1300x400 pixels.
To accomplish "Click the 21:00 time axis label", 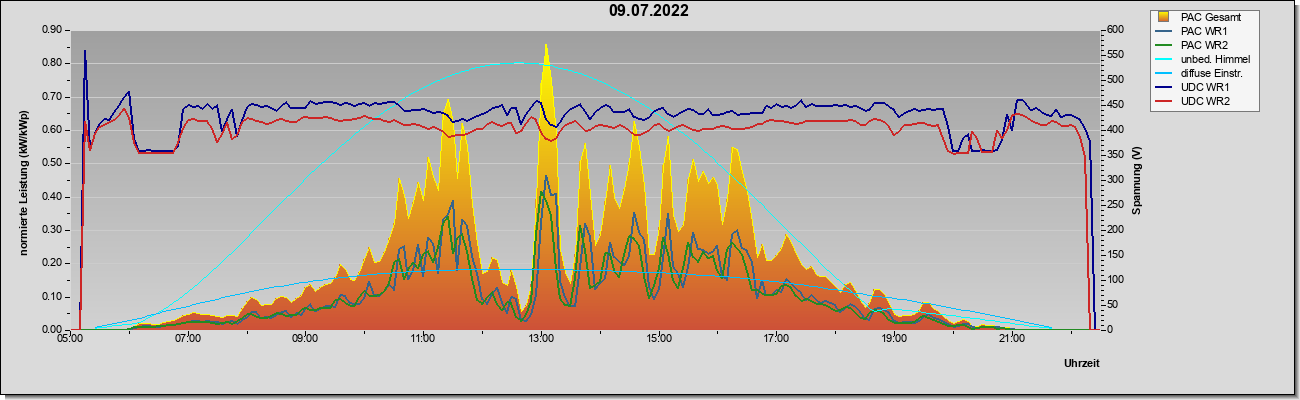I will tap(1012, 340).
